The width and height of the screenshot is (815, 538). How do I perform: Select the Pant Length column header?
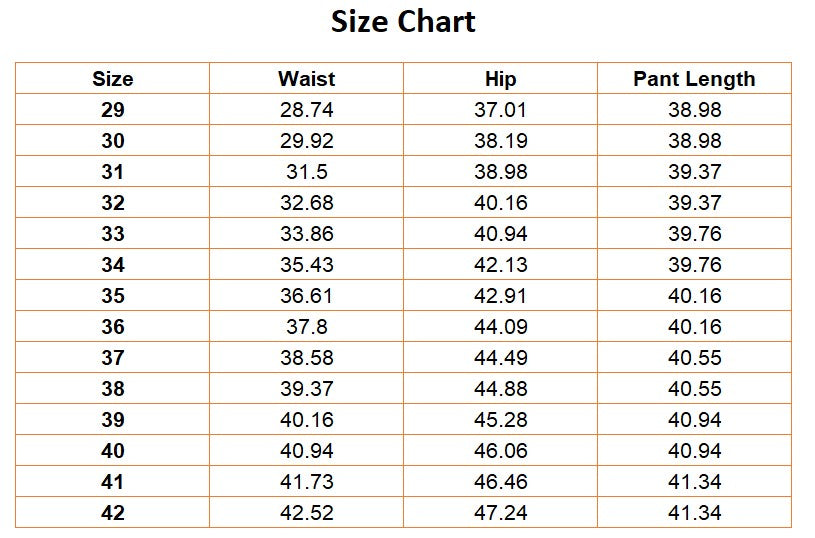694,79
